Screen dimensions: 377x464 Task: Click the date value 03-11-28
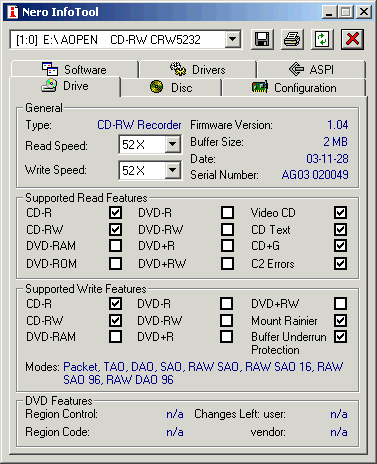point(327,159)
